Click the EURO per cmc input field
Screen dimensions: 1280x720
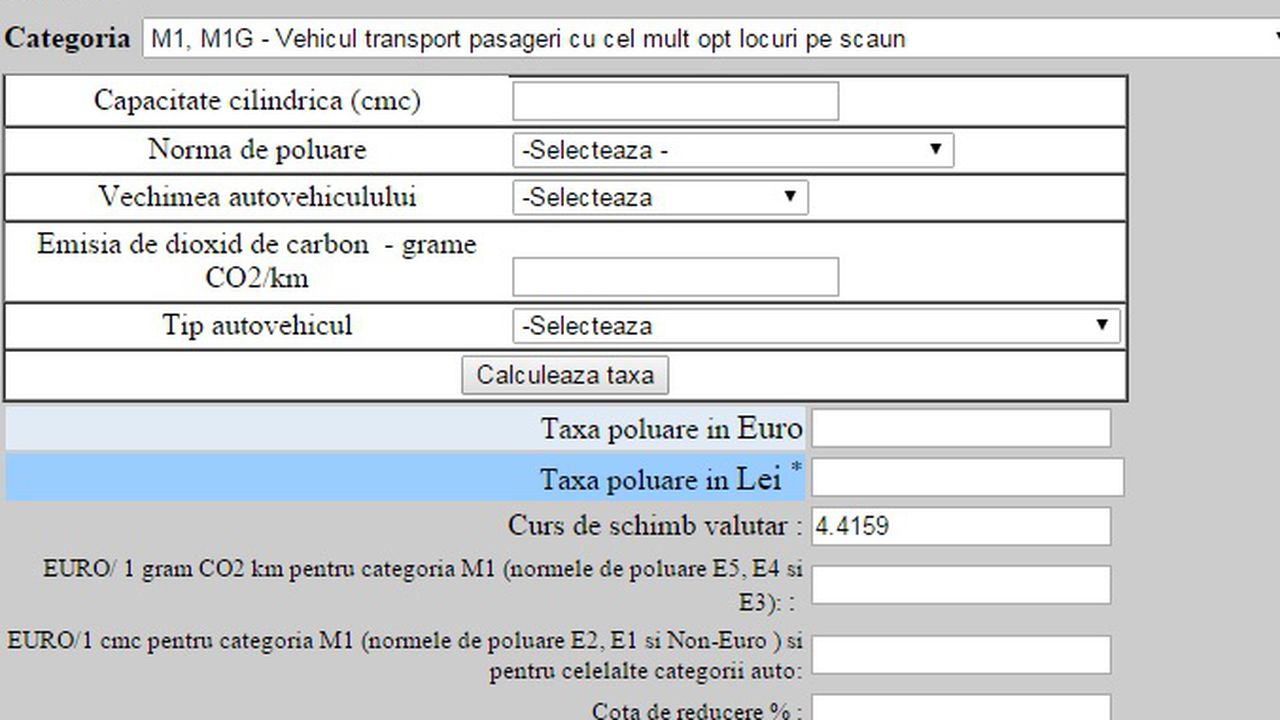961,653
